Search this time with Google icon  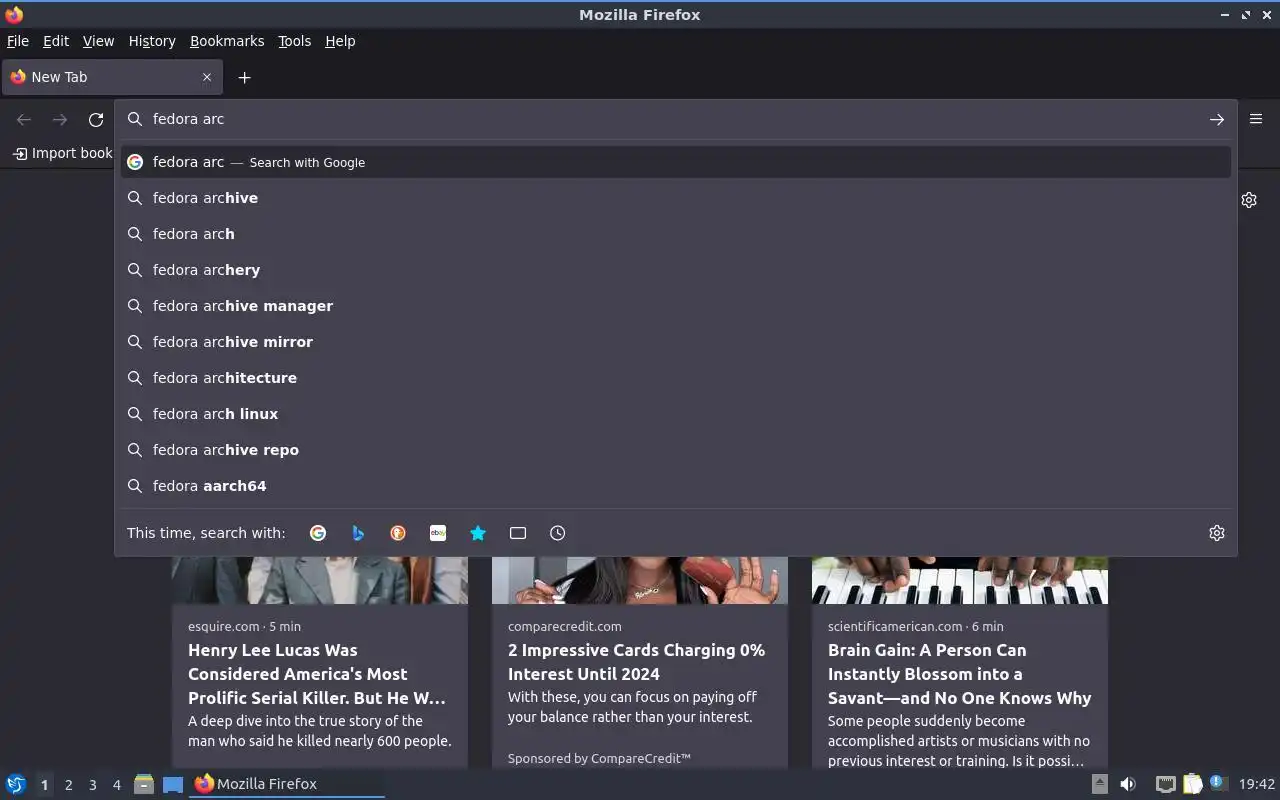coord(318,533)
